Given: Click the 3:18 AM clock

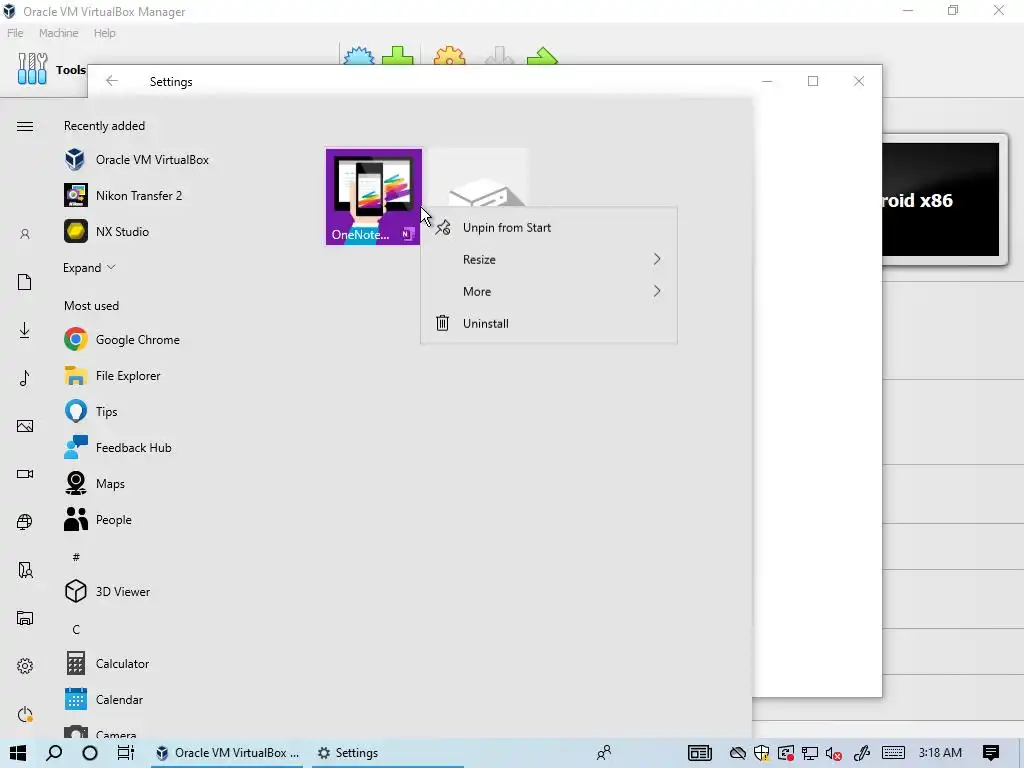Looking at the screenshot, I should (940, 753).
